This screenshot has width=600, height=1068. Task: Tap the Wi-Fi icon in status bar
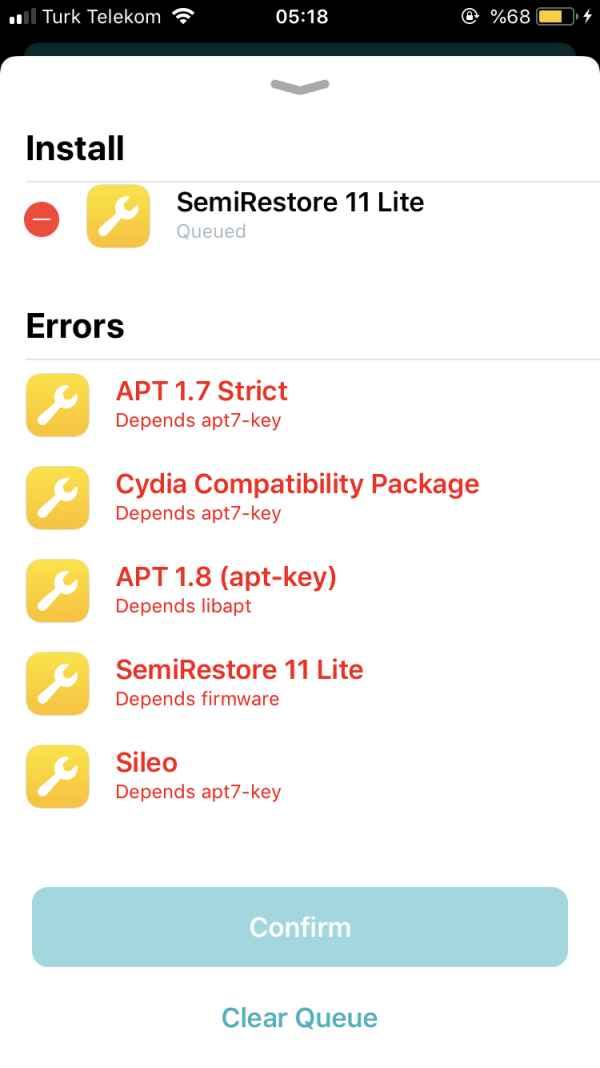[x=182, y=17]
